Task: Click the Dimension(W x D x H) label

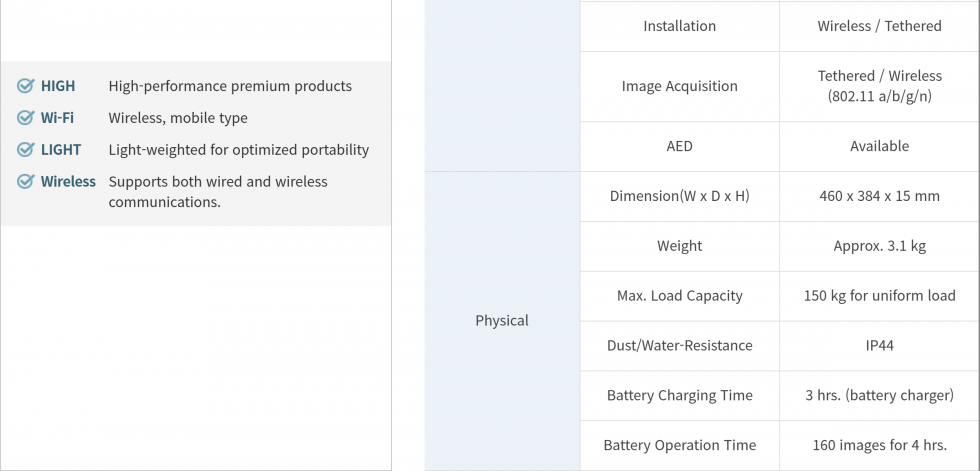Action: coord(680,196)
